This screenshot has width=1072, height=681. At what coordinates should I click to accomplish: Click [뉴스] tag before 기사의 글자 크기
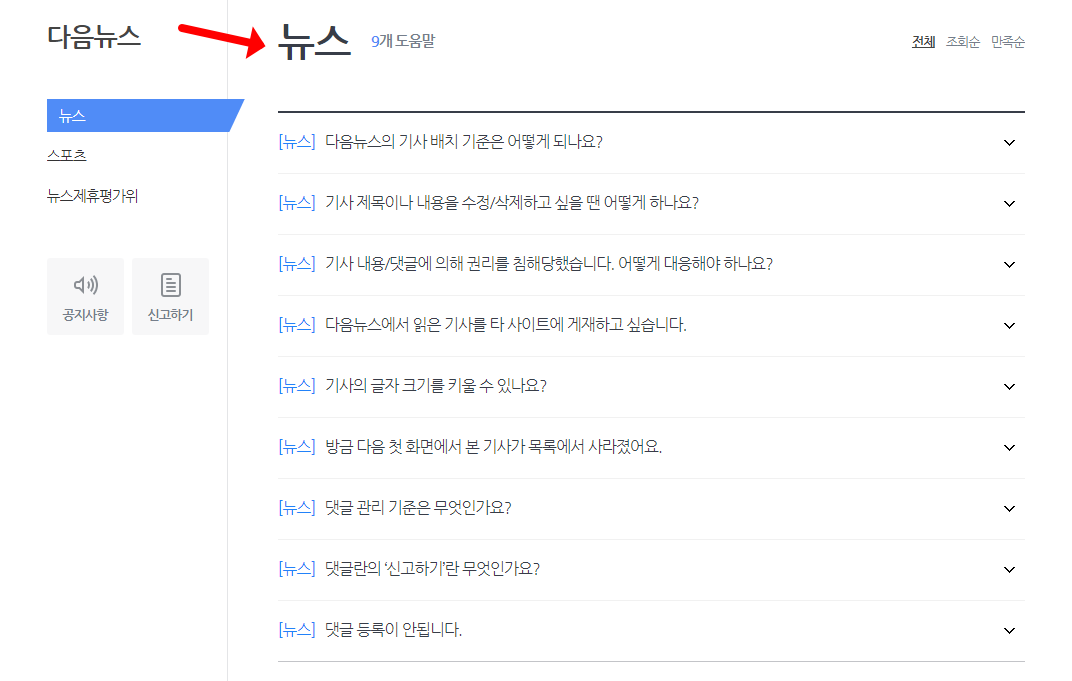point(297,386)
